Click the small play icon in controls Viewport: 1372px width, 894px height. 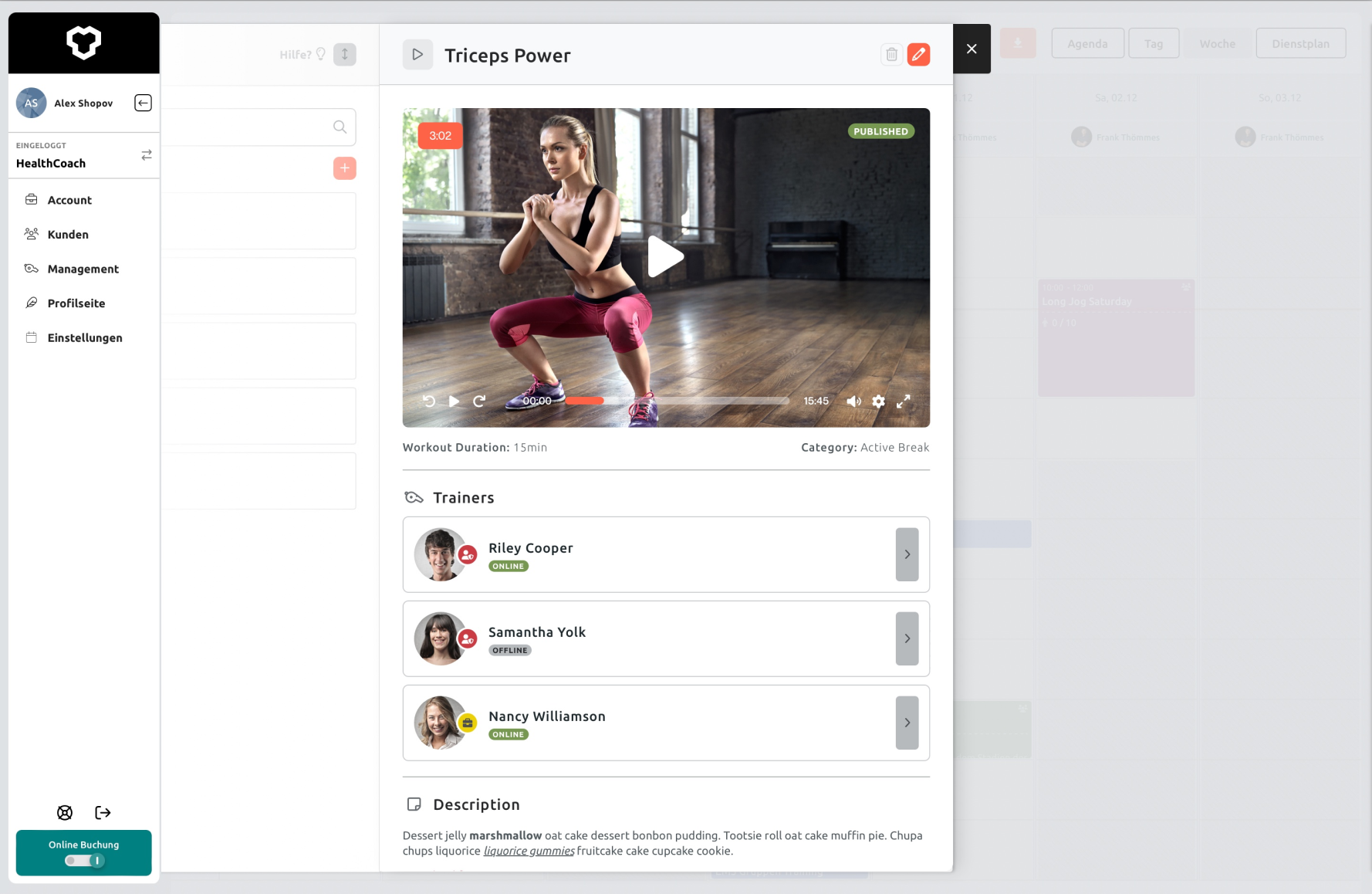tap(454, 401)
